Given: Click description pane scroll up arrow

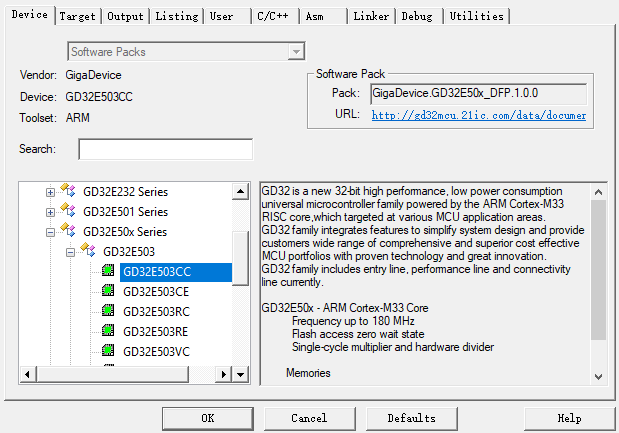Looking at the screenshot, I should pos(598,192).
